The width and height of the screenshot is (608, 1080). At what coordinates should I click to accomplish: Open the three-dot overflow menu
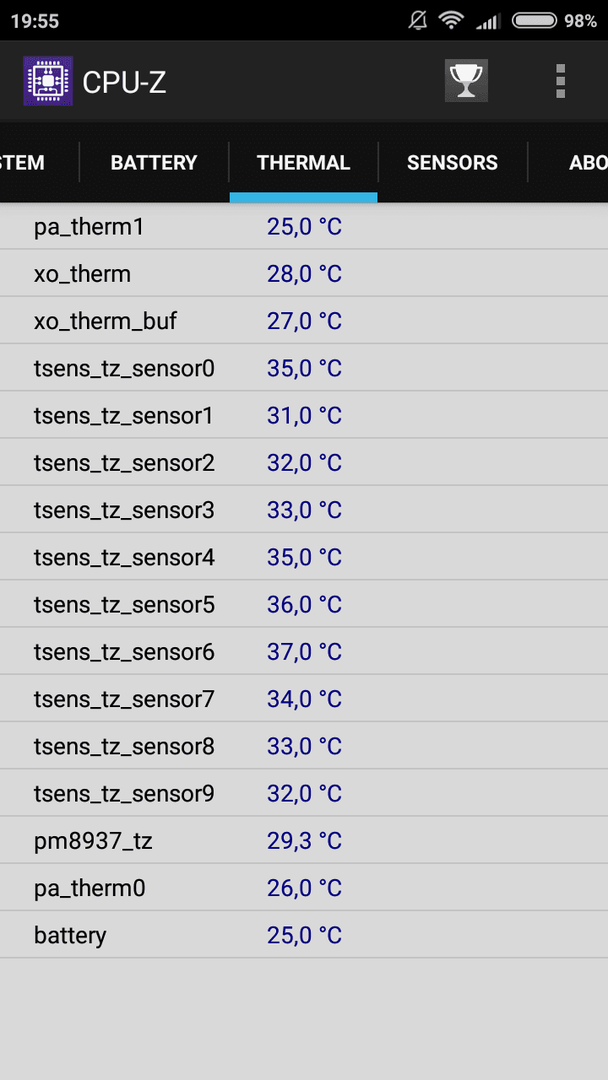560,81
